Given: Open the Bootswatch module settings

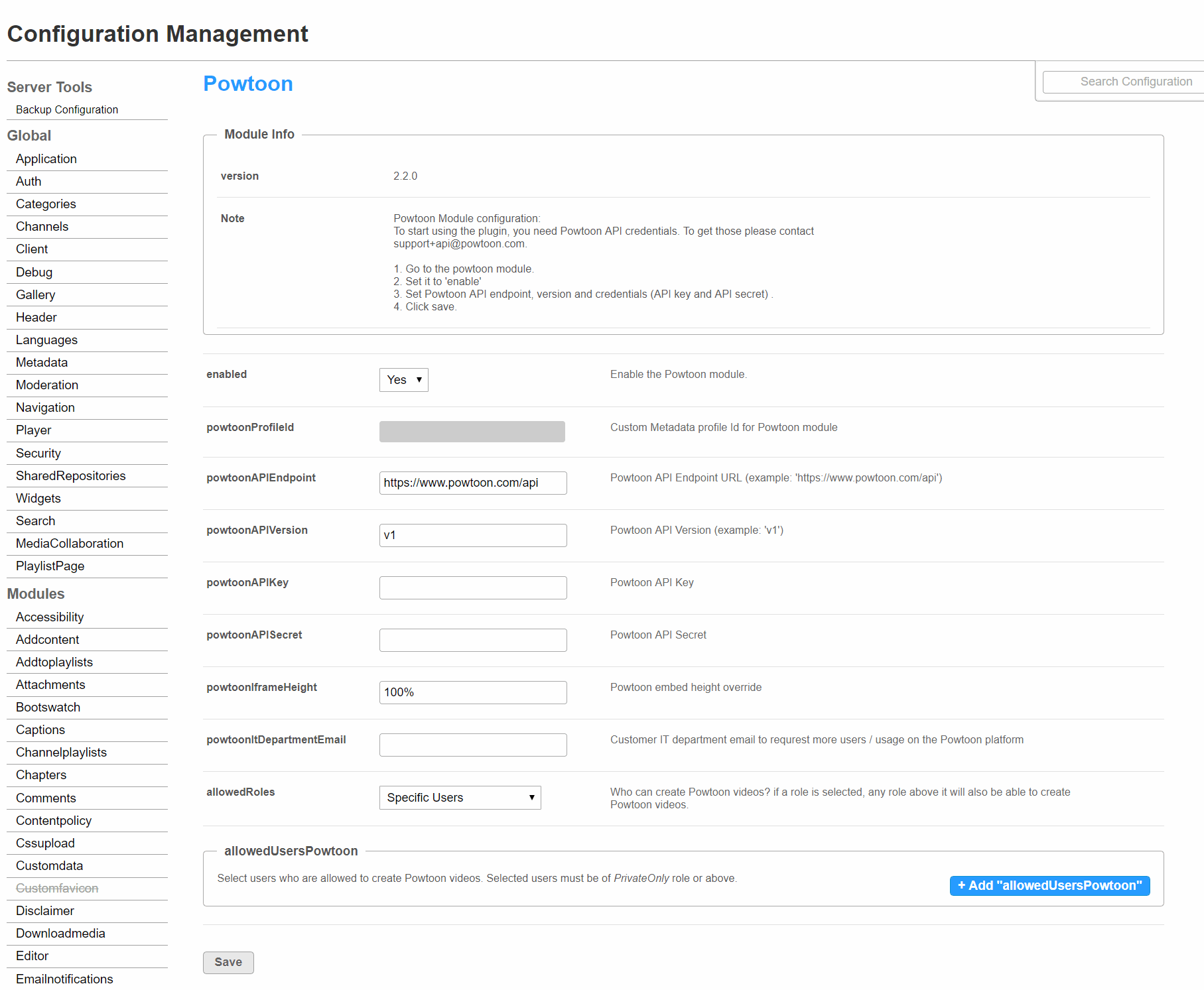Looking at the screenshot, I should pyautogui.click(x=48, y=708).
